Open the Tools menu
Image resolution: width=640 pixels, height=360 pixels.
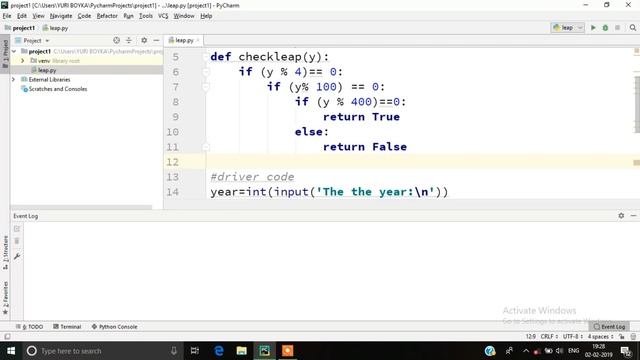click(x=146, y=16)
